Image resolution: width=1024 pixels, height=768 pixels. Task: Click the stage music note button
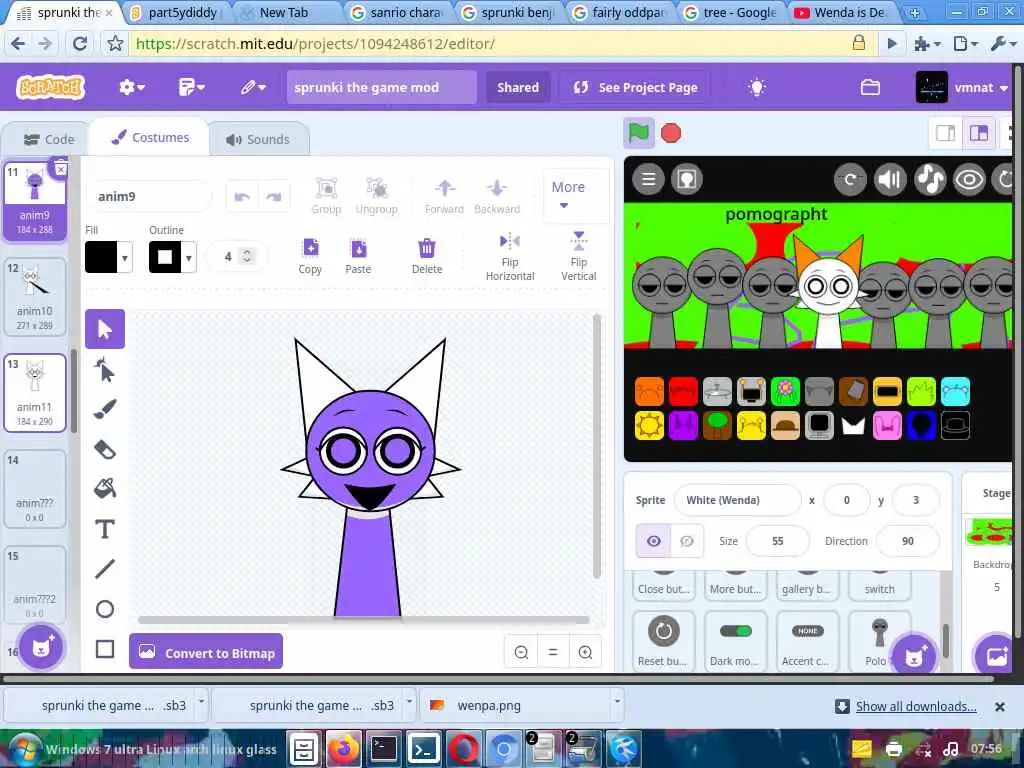click(930, 179)
